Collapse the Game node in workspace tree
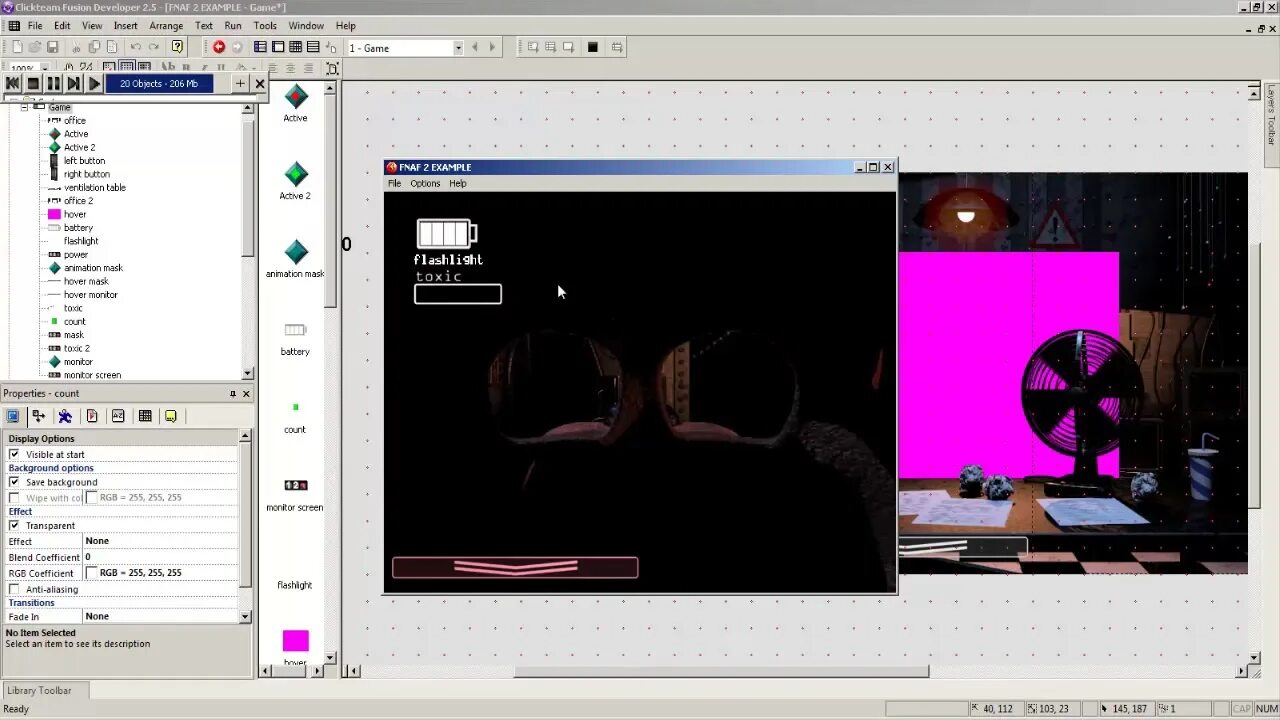Viewport: 1280px width, 720px height. (x=25, y=107)
